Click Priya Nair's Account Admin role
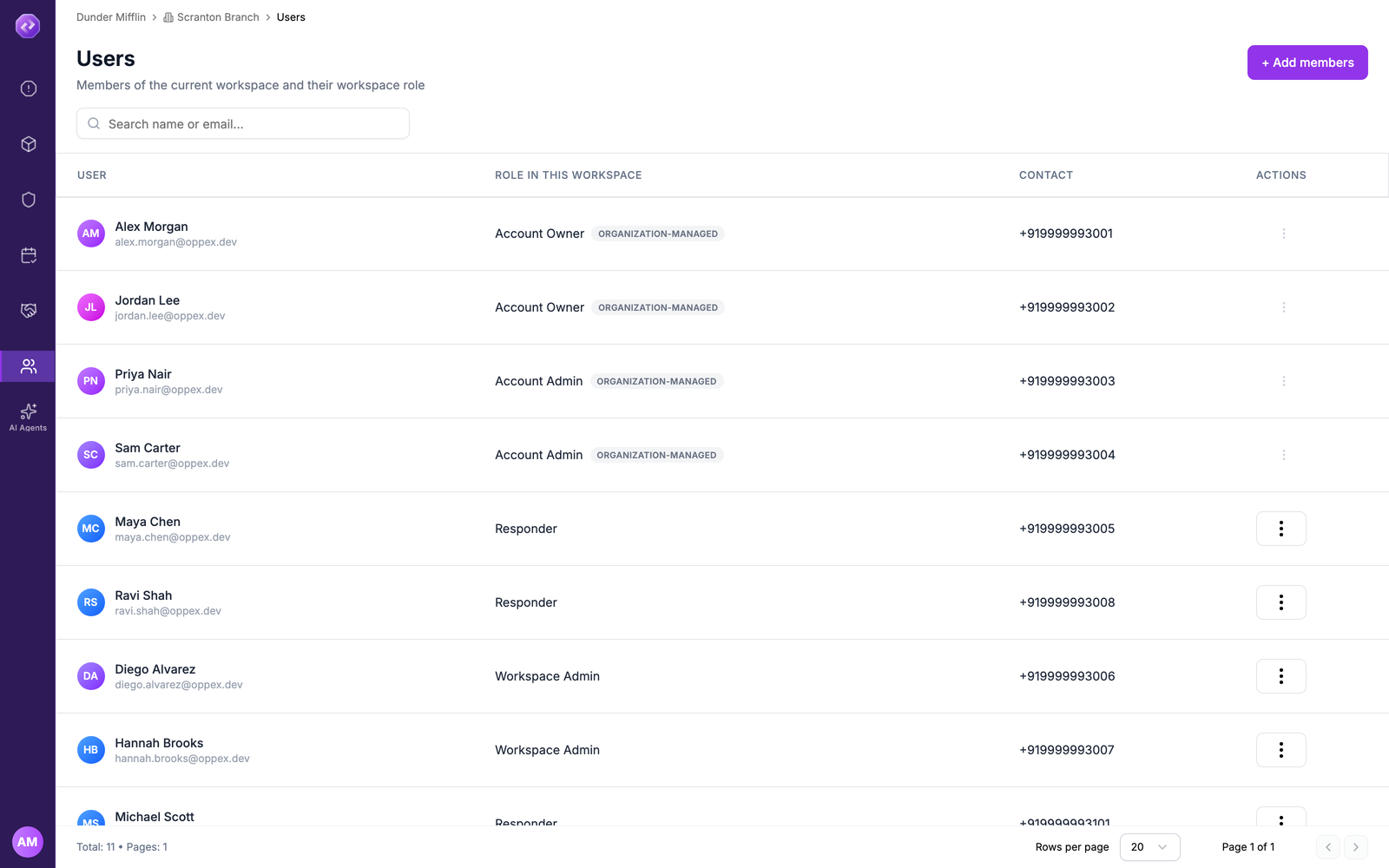Viewport: 1389px width, 868px height. 539,381
